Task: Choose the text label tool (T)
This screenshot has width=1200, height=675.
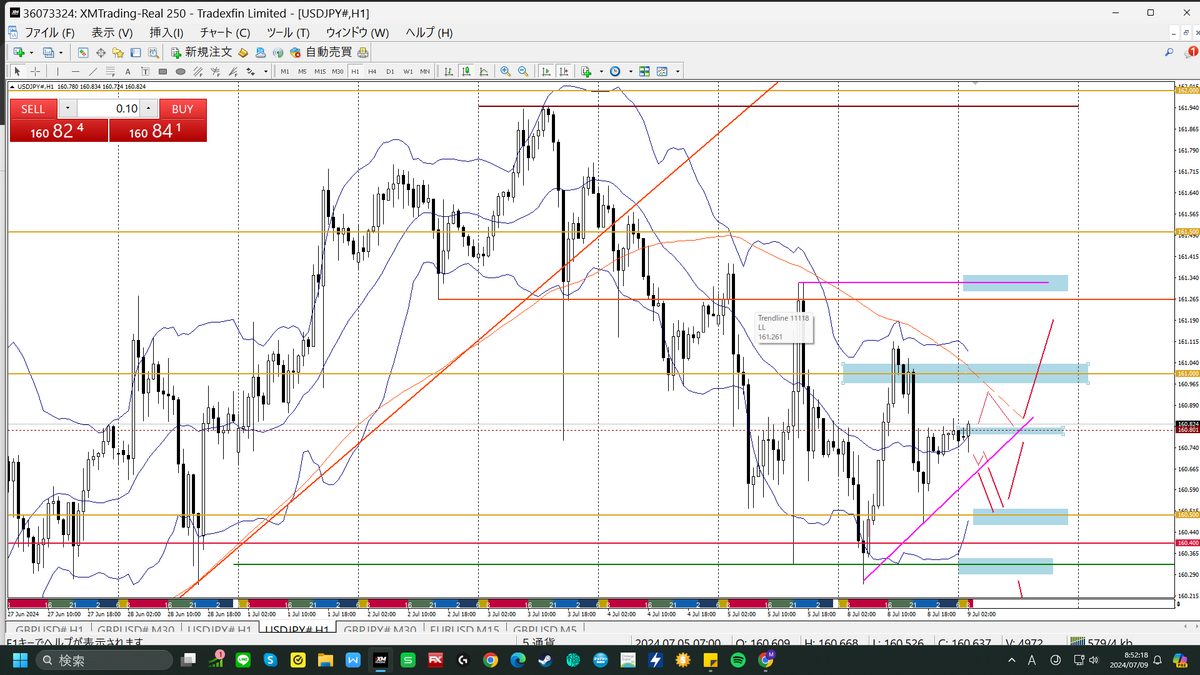Action: 145,71
